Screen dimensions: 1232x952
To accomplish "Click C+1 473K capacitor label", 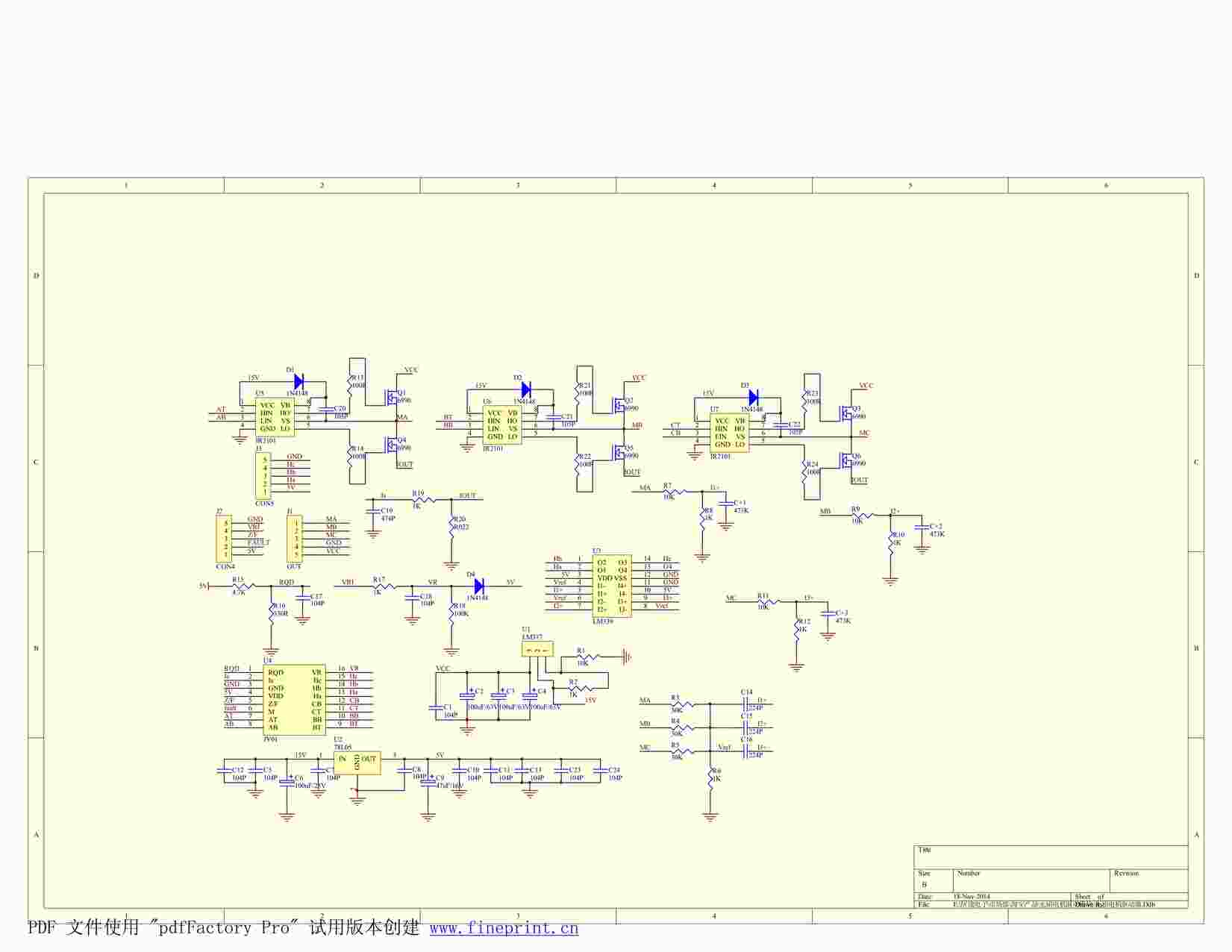I will click(741, 507).
